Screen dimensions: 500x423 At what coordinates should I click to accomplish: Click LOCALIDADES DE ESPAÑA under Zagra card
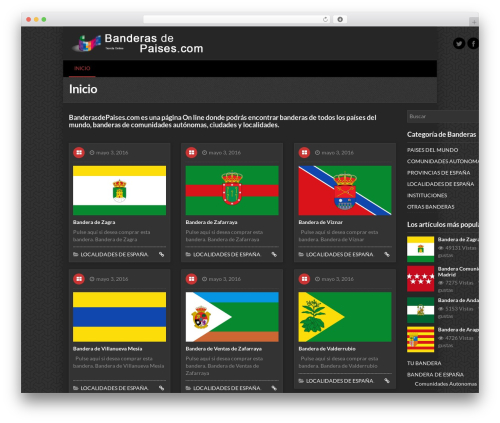(114, 255)
